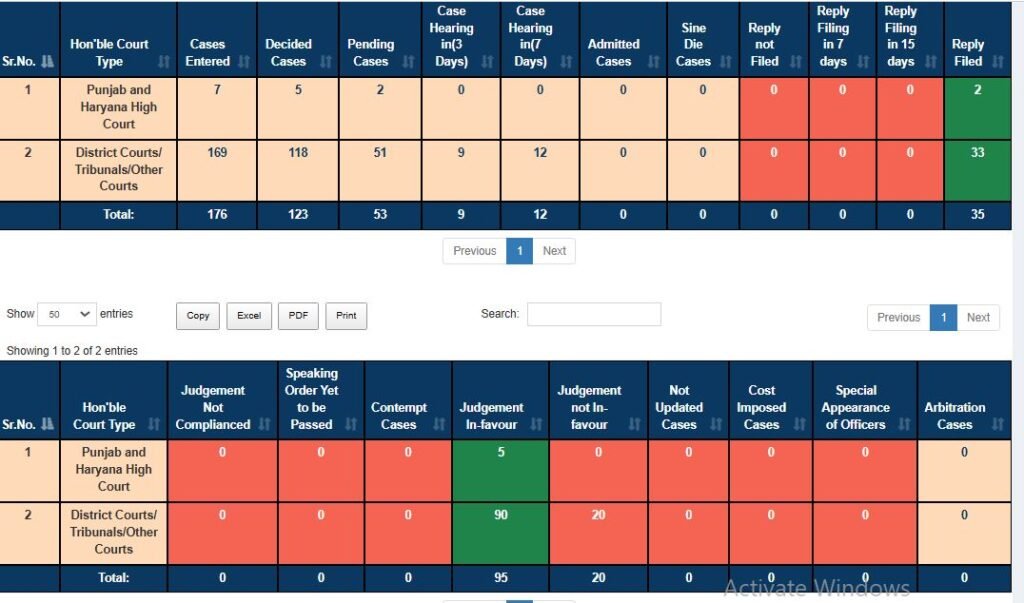Go to Next page under top table

554,251
